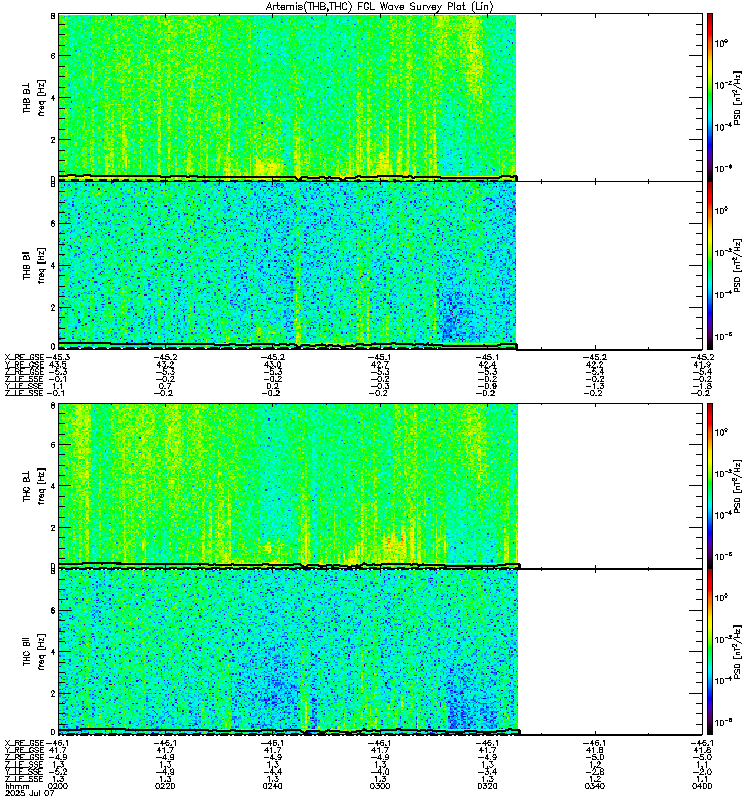
Task: Click inside the THB B⊥ spectrogram panel
Action: point(380,97)
